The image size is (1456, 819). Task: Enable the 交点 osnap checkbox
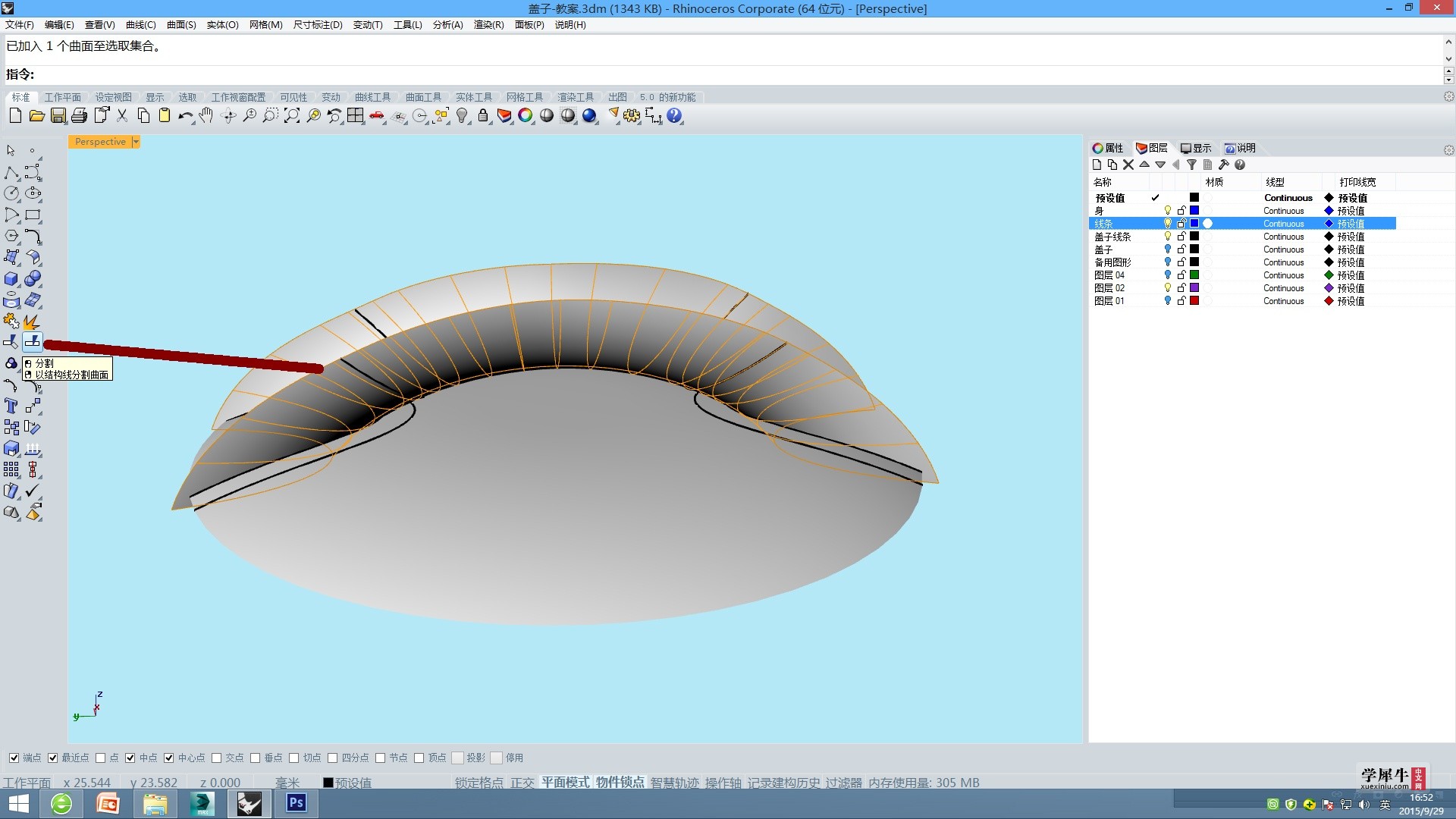[x=217, y=758]
